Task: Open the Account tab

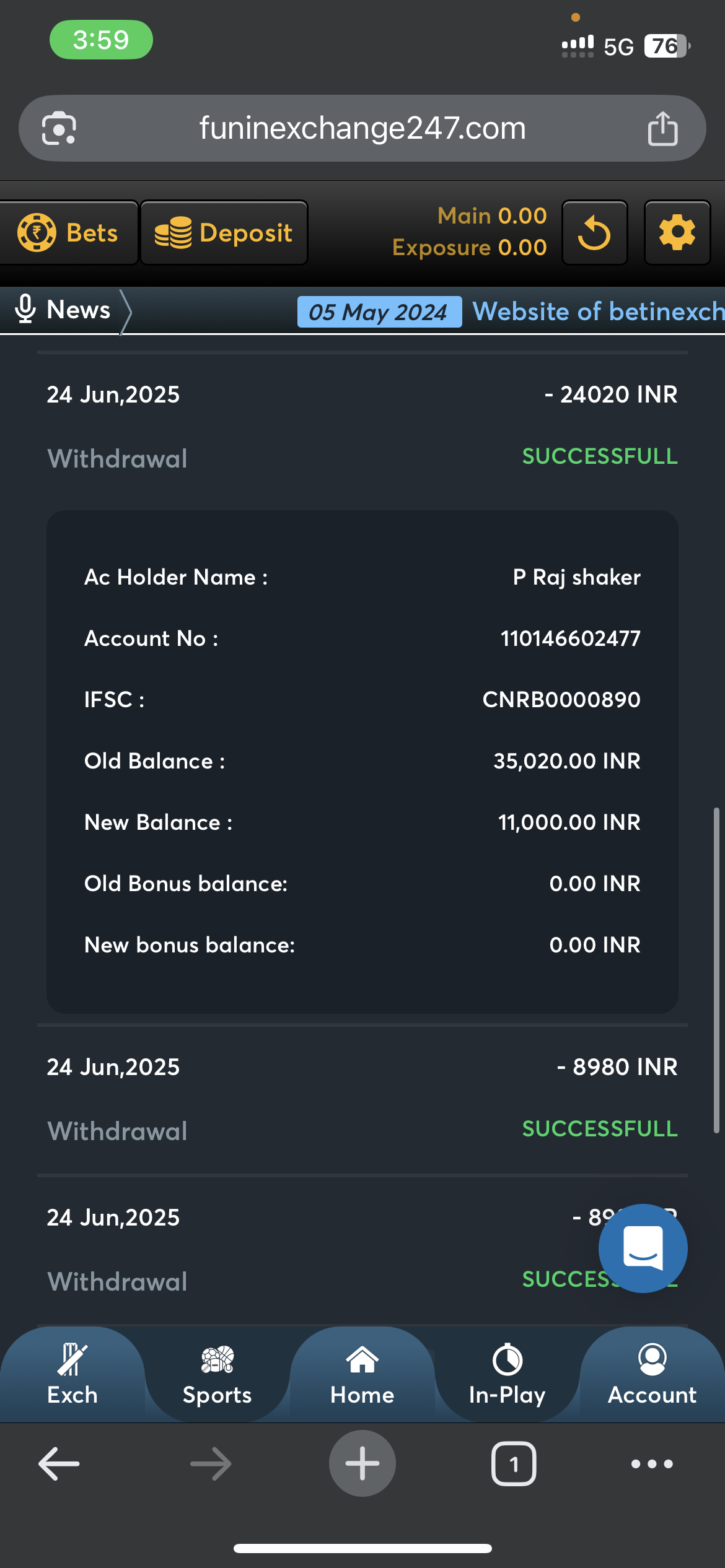Action: point(652,1374)
